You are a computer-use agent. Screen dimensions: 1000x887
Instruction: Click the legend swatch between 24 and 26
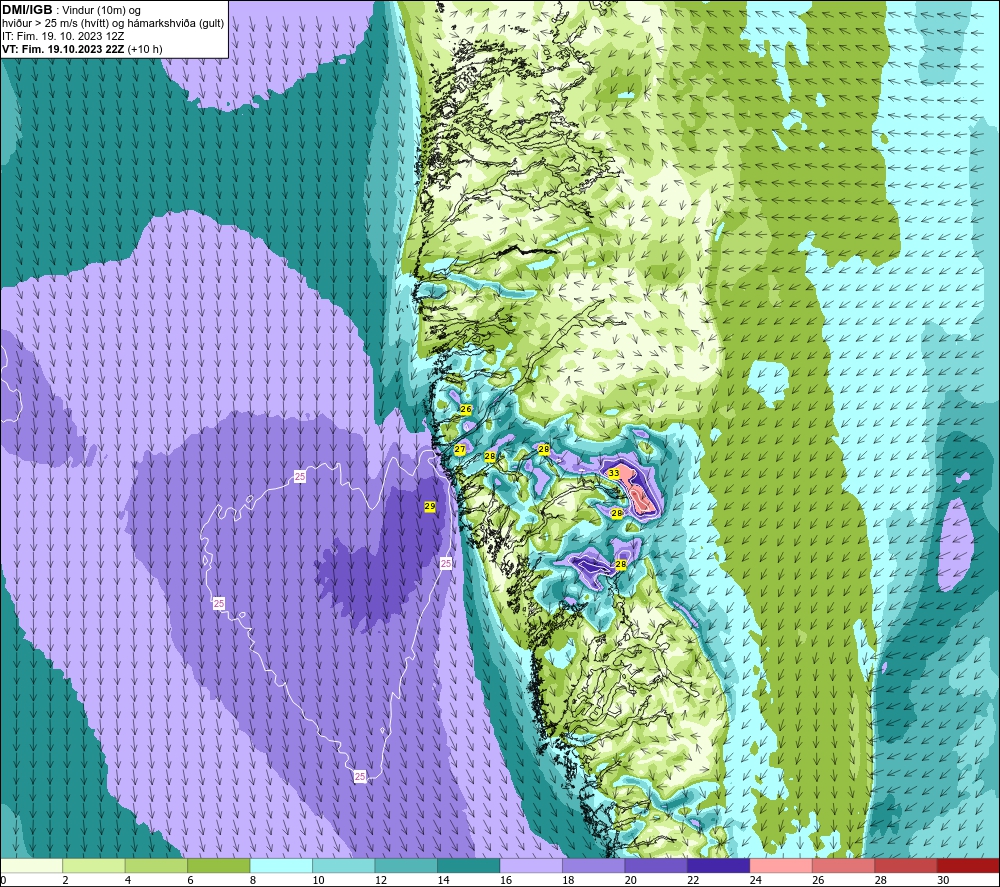(x=781, y=865)
